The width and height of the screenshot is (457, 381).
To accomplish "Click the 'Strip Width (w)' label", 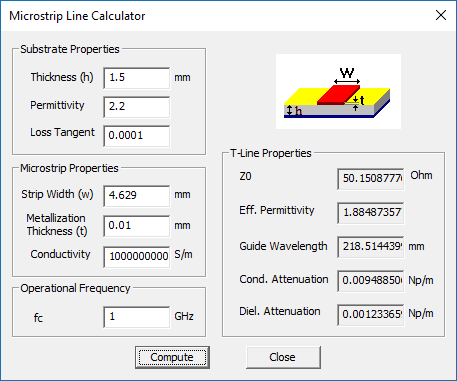I will pyautogui.click(x=57, y=194).
